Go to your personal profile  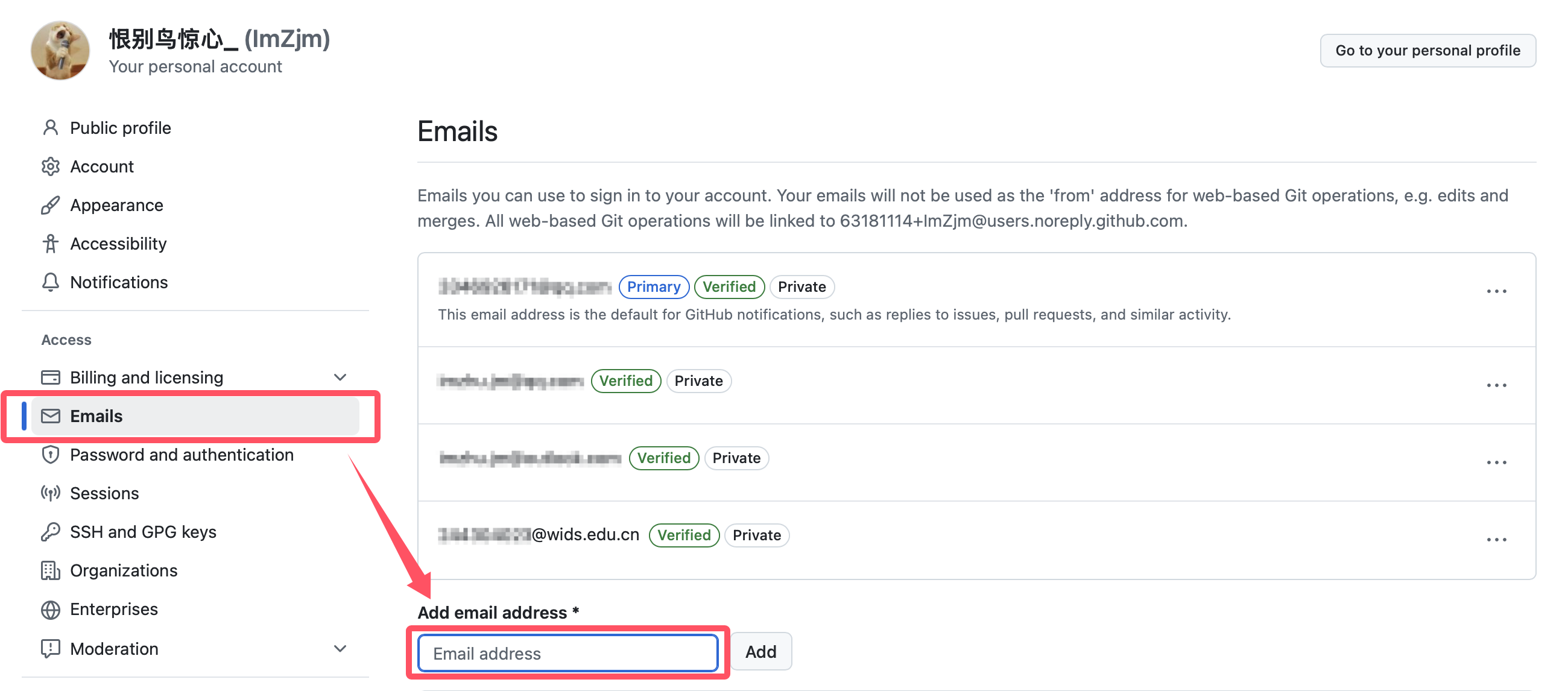pos(1427,51)
